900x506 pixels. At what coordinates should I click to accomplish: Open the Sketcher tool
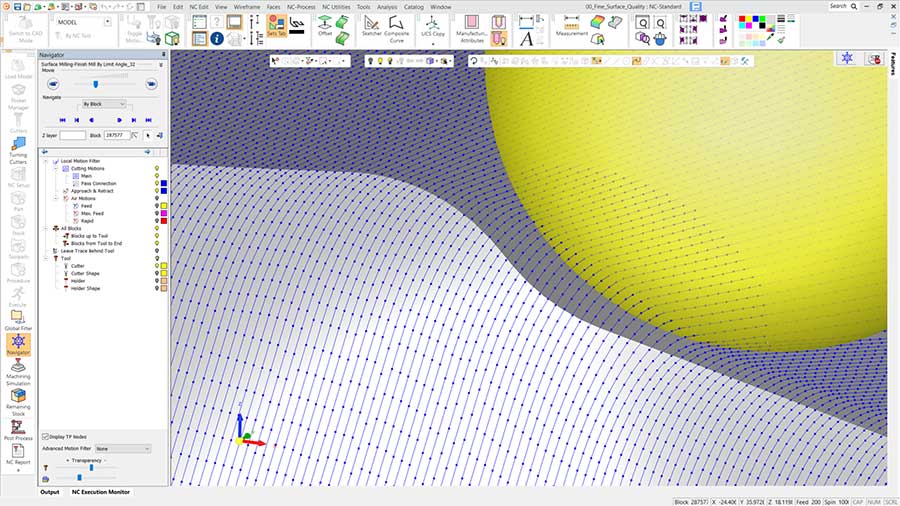click(x=371, y=25)
